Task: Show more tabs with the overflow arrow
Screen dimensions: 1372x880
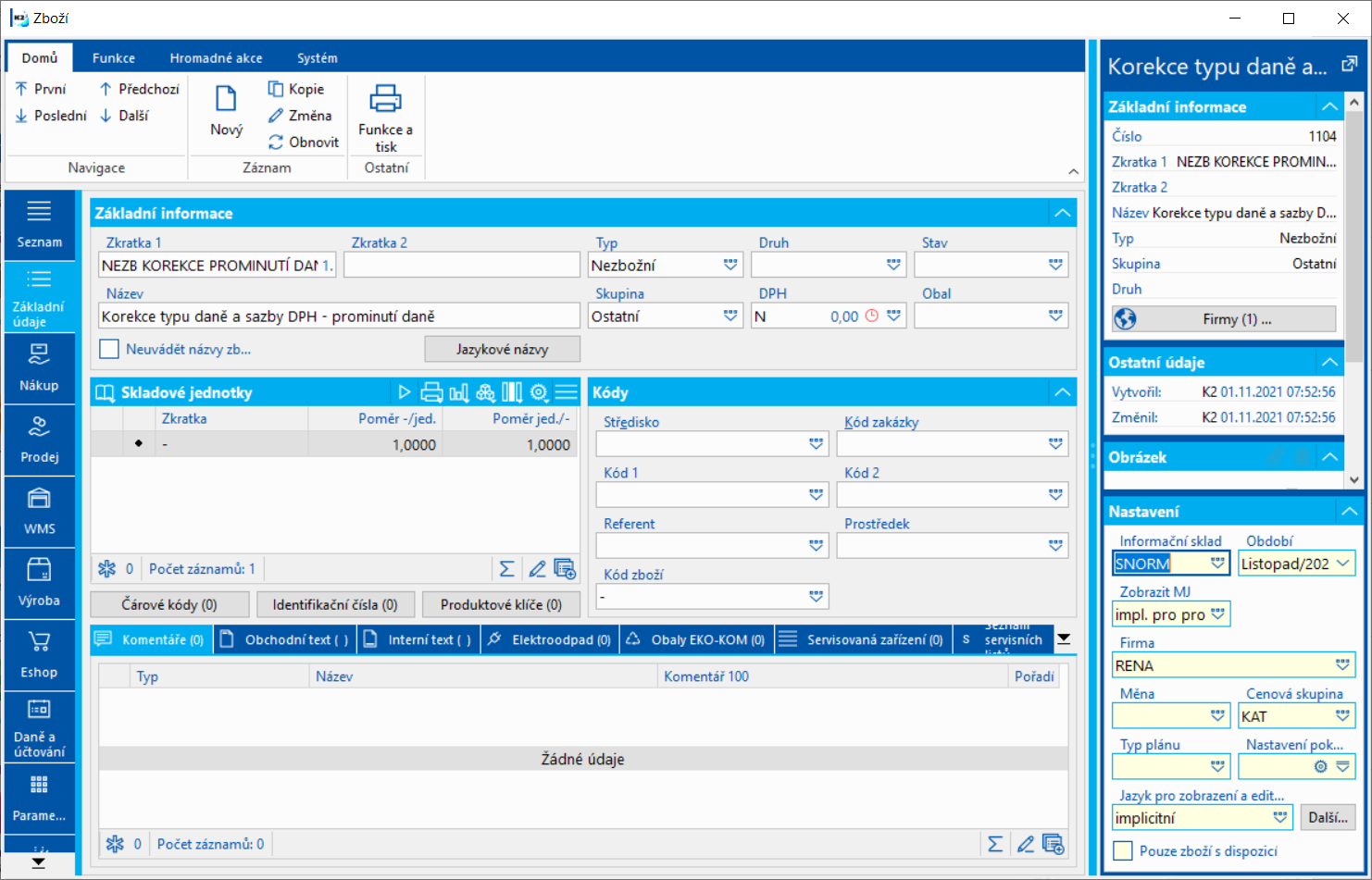Action: coord(1065,639)
